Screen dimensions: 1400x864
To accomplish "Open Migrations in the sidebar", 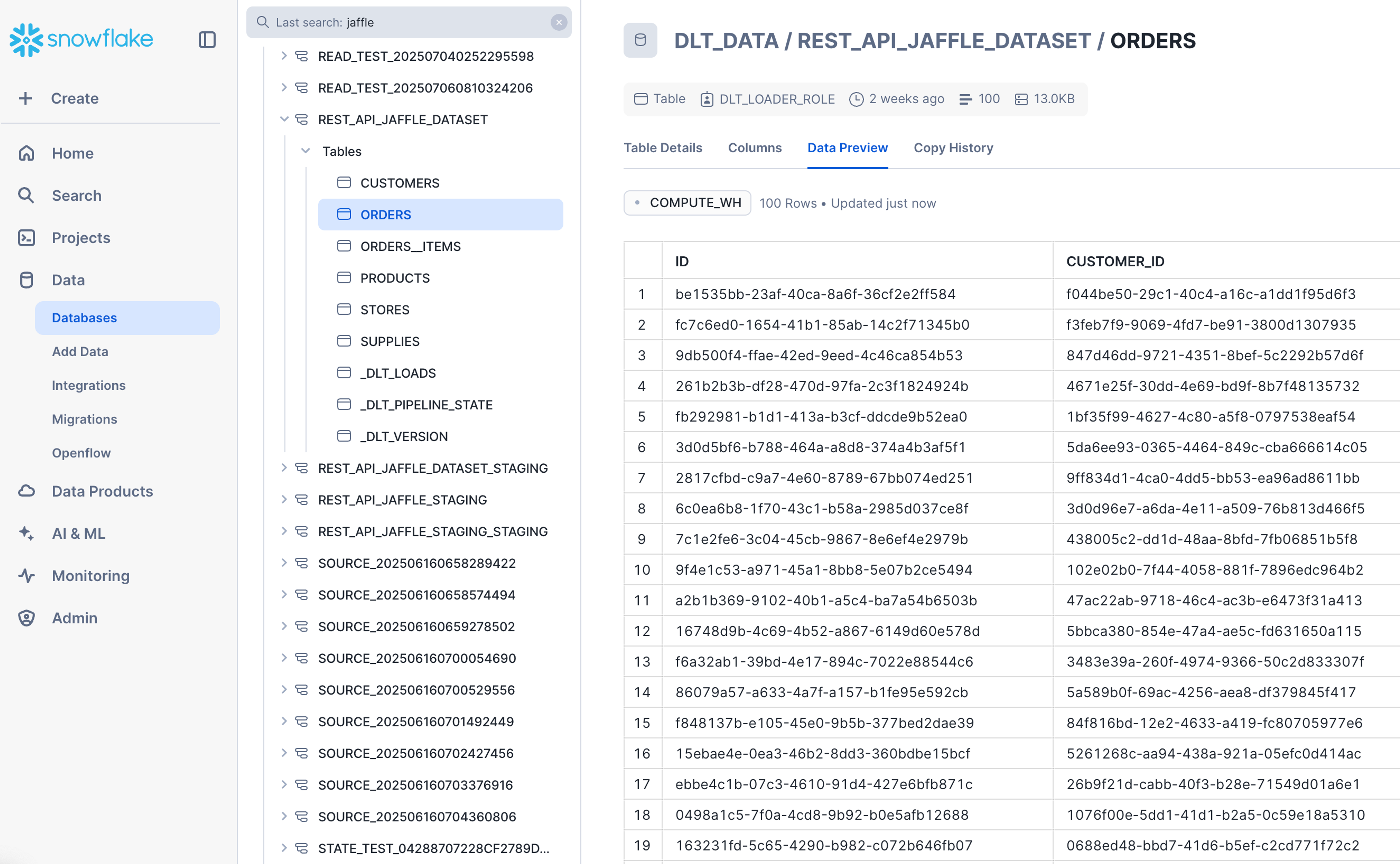I will 85,419.
